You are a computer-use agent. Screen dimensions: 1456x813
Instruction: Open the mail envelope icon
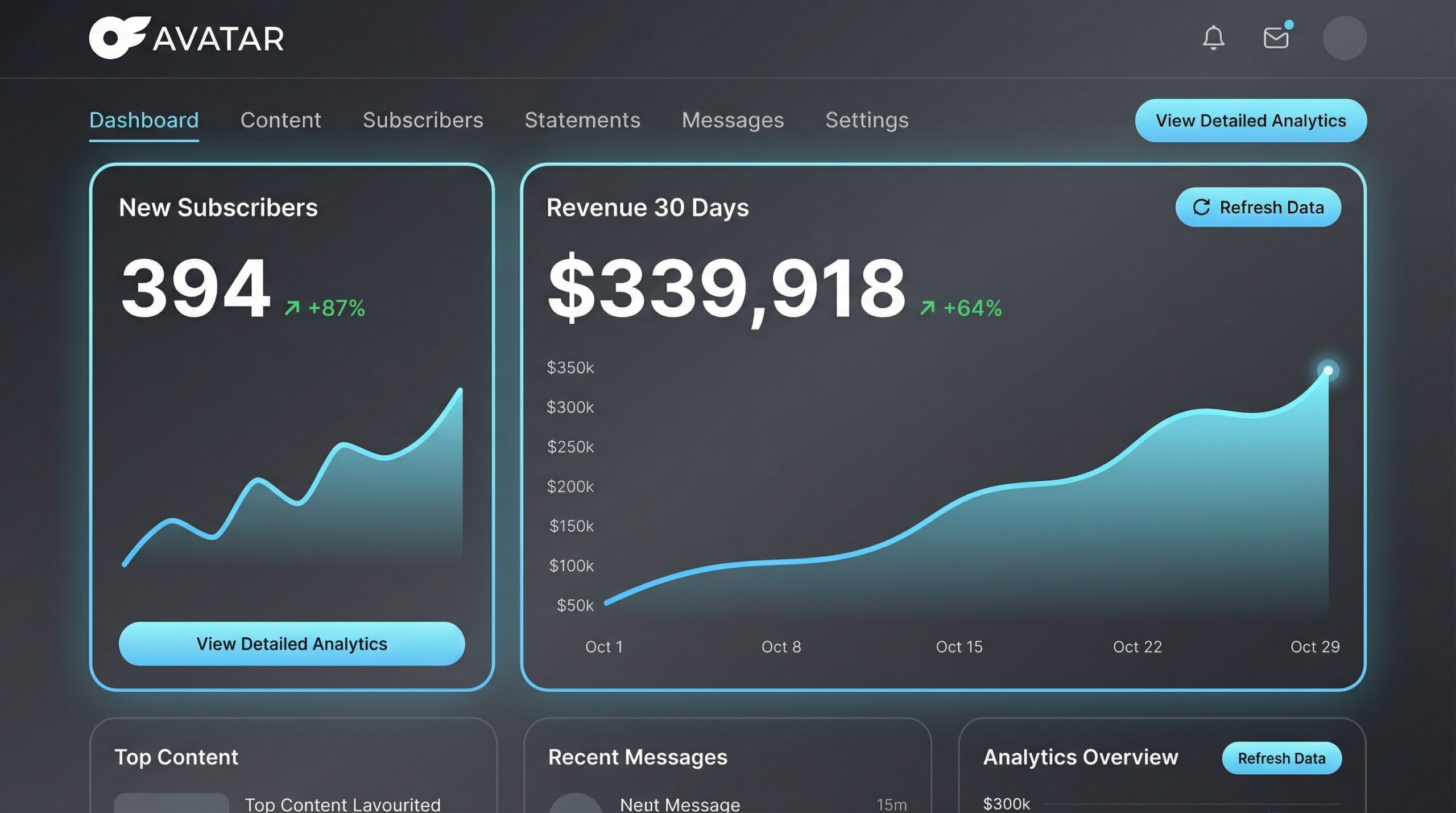pyautogui.click(x=1276, y=38)
